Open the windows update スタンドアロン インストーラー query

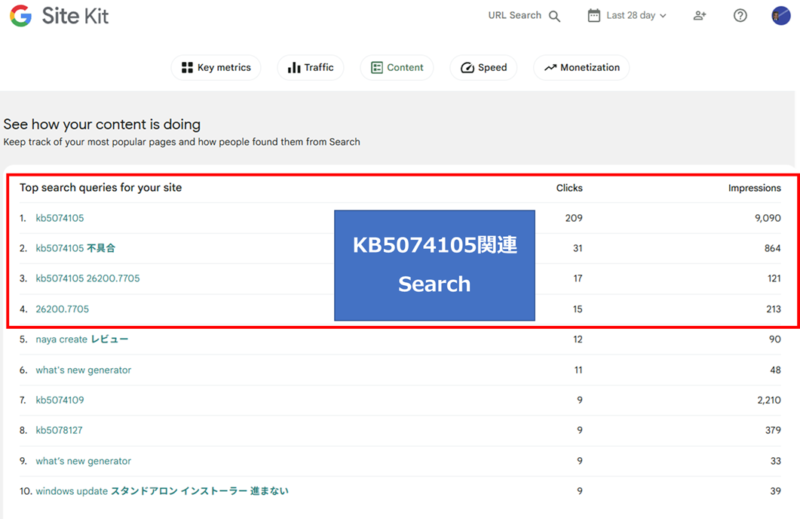click(162, 491)
